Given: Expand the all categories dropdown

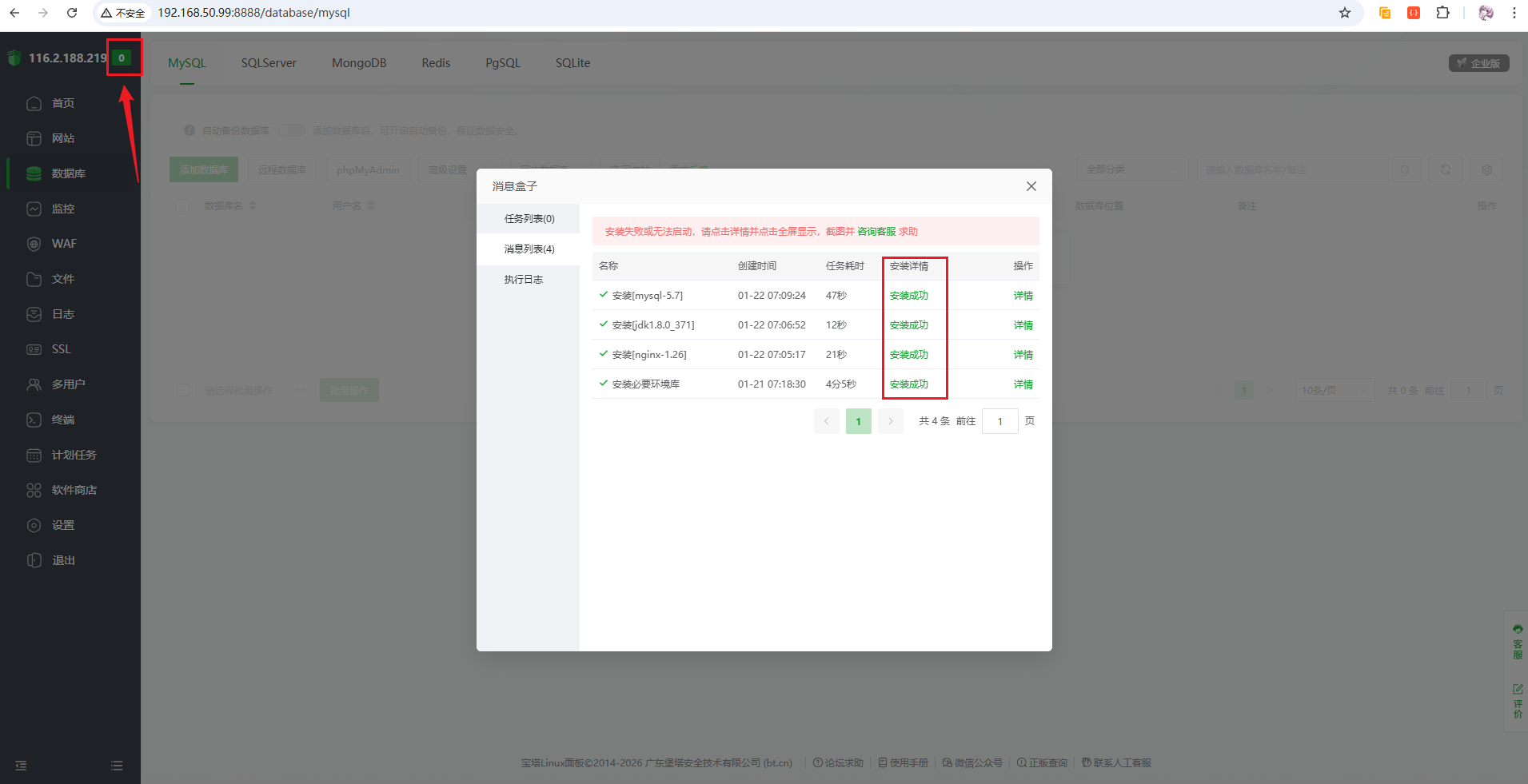Looking at the screenshot, I should pyautogui.click(x=1131, y=169).
